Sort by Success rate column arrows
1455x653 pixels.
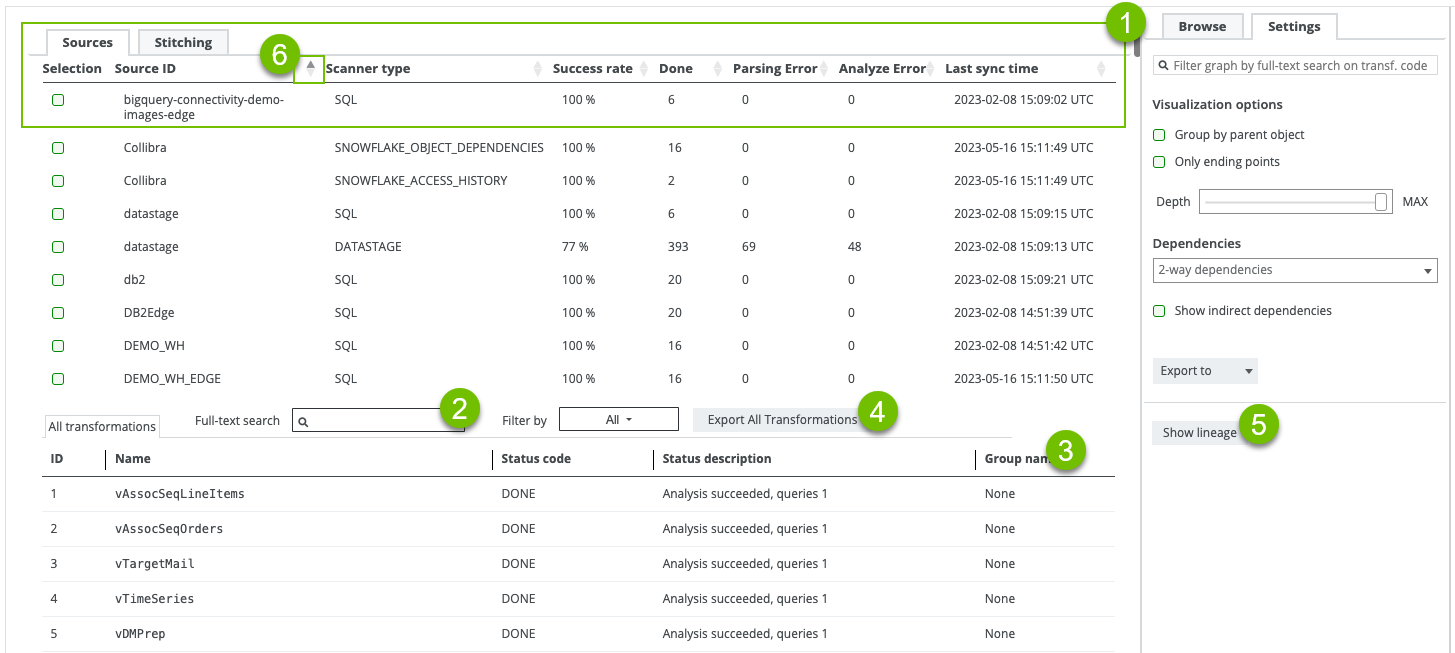pyautogui.click(x=643, y=69)
